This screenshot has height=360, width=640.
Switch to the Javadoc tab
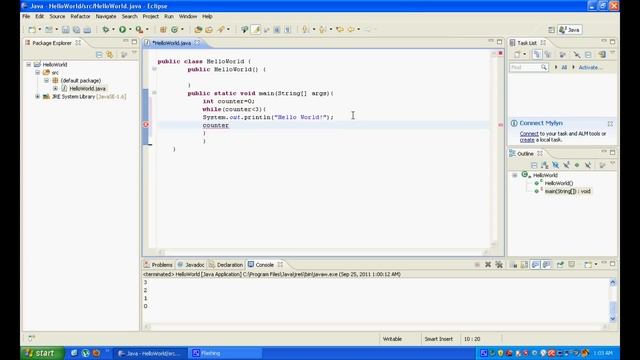[191, 265]
